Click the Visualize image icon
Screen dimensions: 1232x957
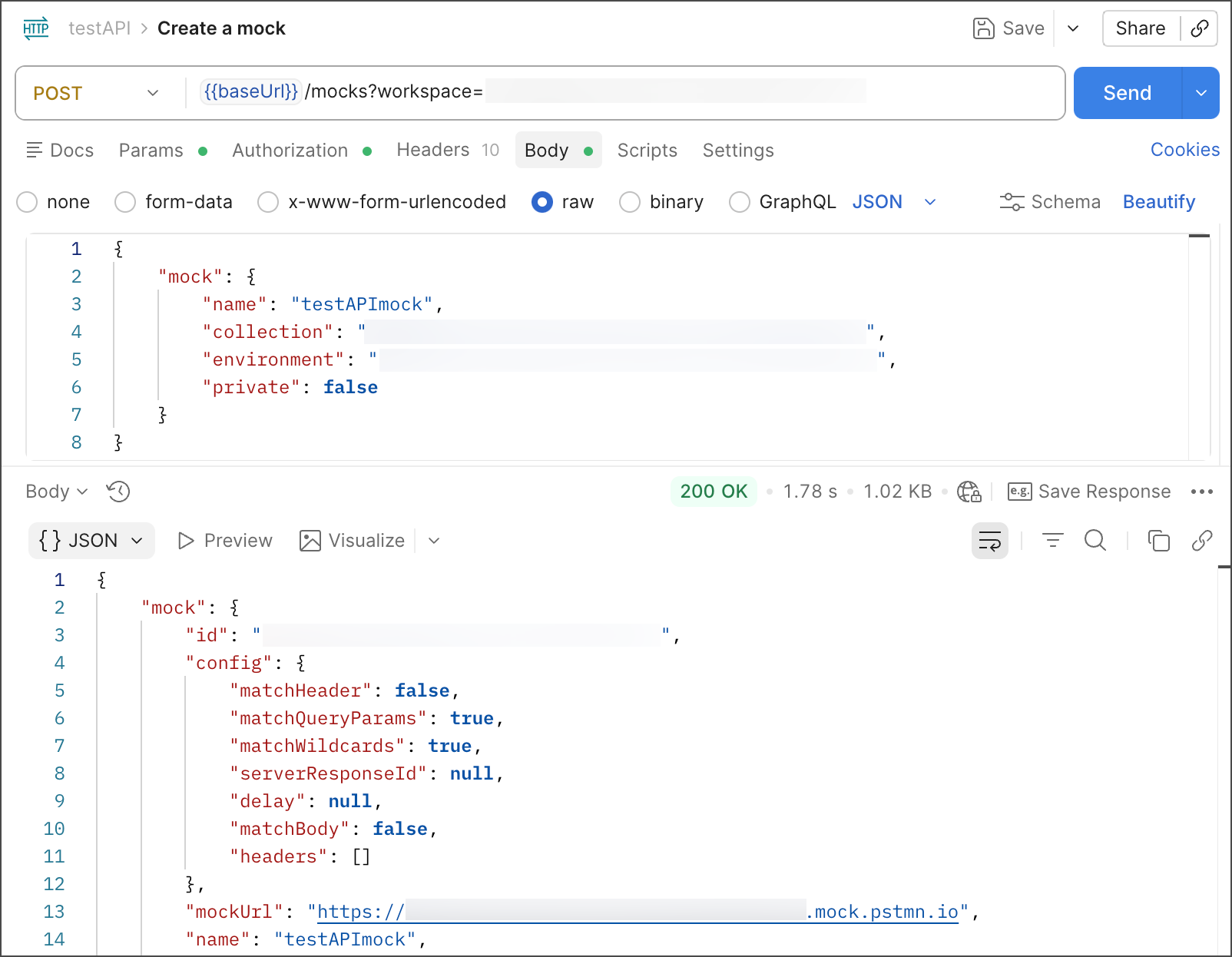(x=310, y=541)
